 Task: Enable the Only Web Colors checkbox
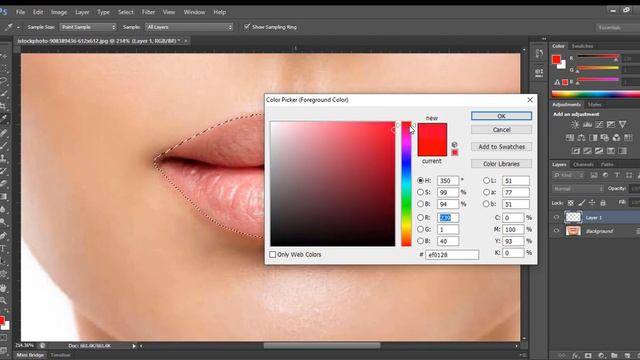tap(273, 254)
